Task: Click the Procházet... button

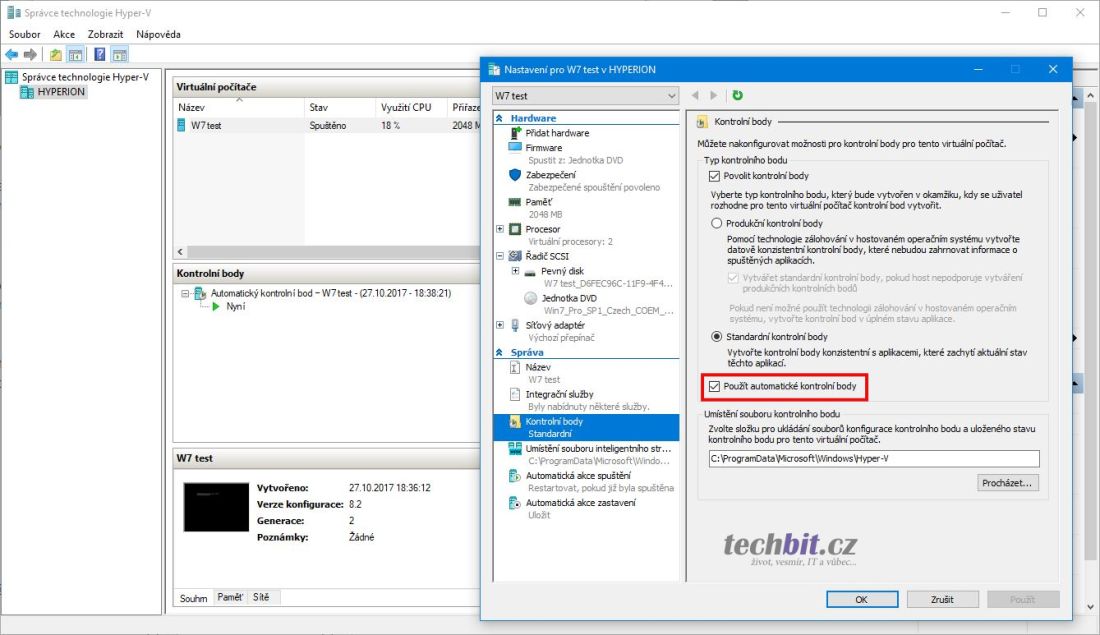Action: (1009, 483)
